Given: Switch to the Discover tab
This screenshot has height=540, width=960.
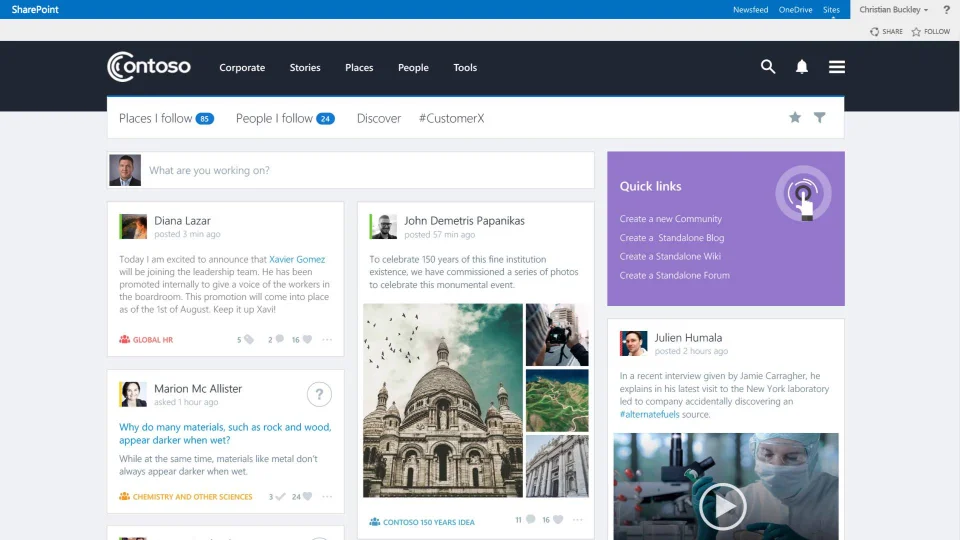Looking at the screenshot, I should 378,118.
